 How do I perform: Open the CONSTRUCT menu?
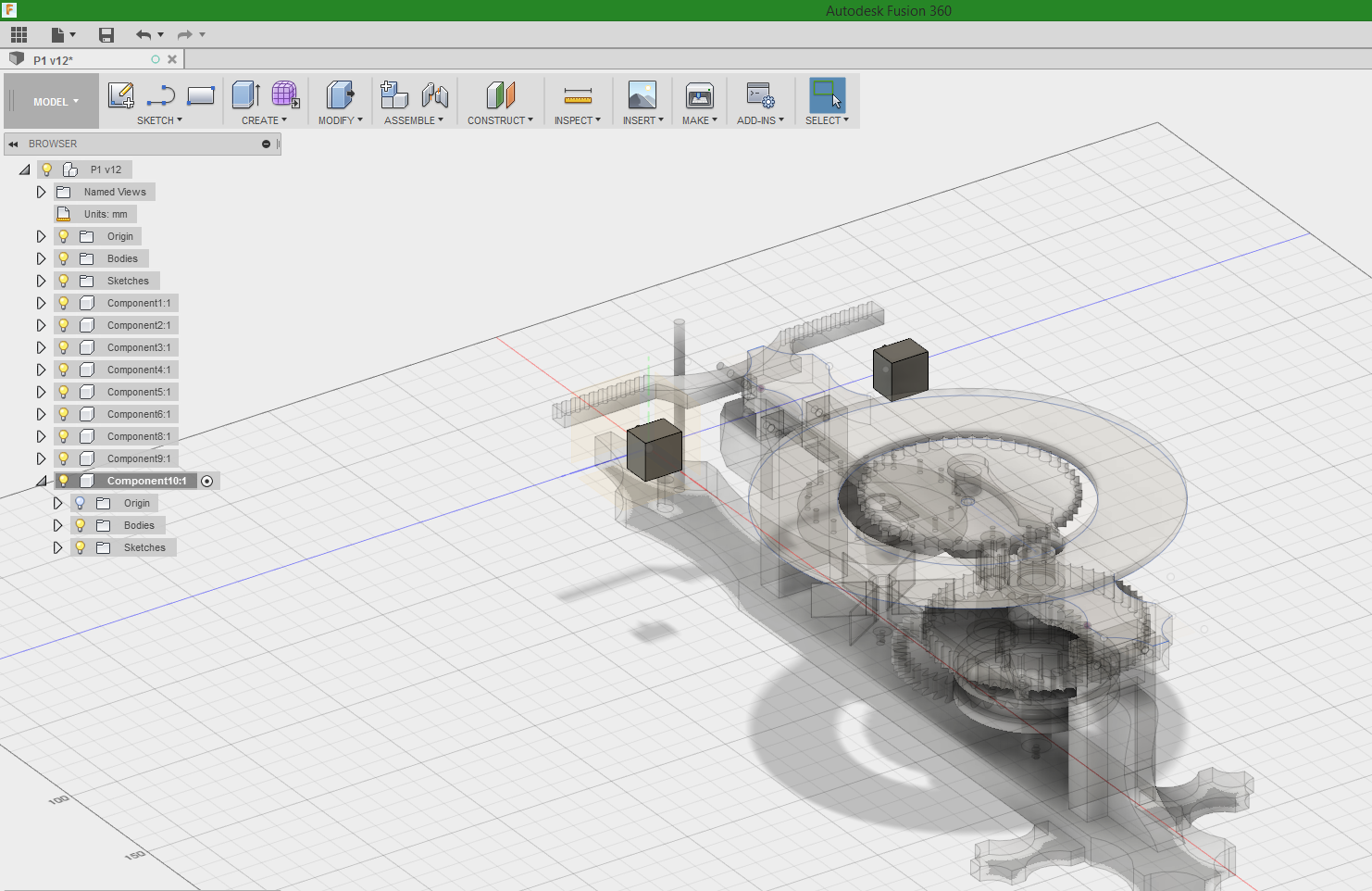[x=500, y=120]
